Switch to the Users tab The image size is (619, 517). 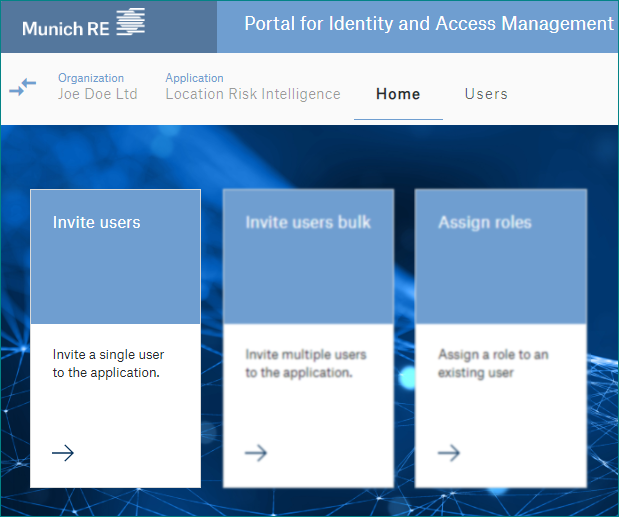(x=486, y=94)
